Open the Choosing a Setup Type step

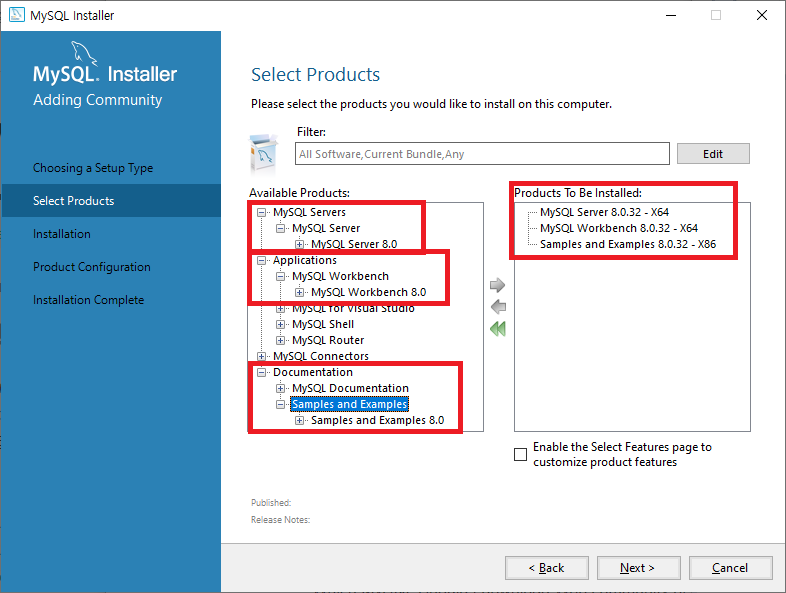[93, 168]
